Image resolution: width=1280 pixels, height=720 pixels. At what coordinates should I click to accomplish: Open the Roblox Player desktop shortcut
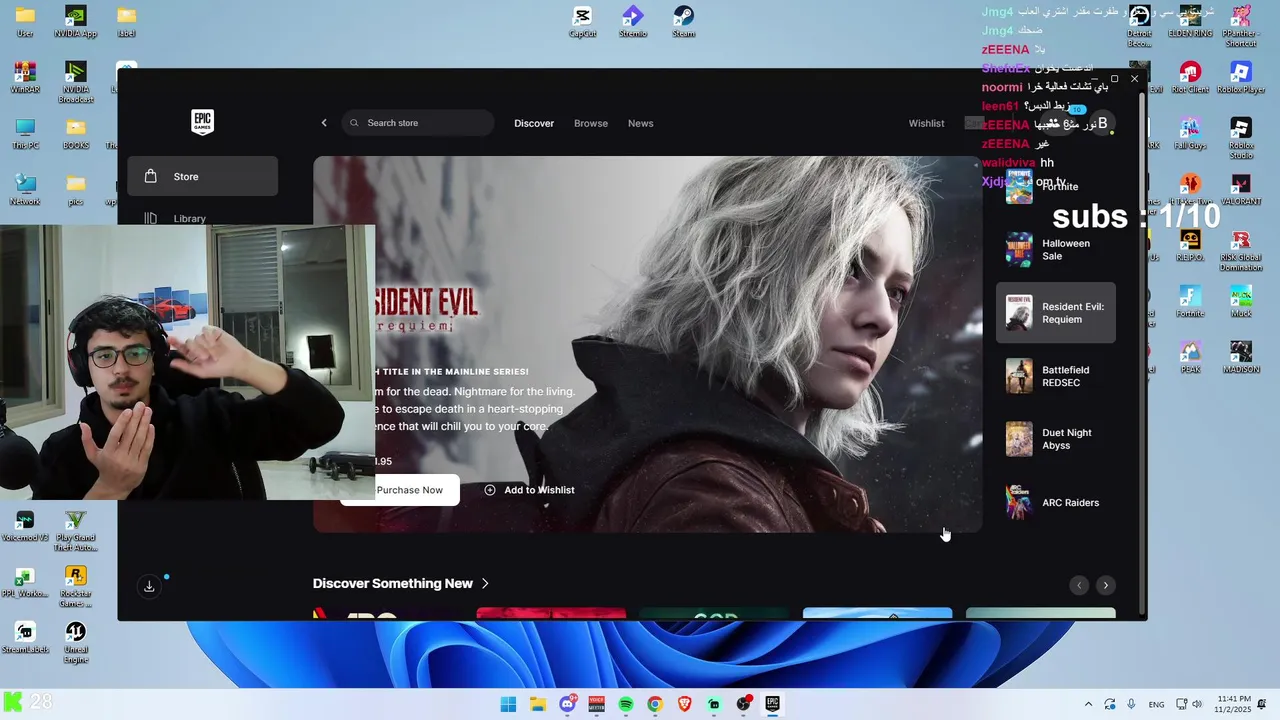click(1241, 78)
